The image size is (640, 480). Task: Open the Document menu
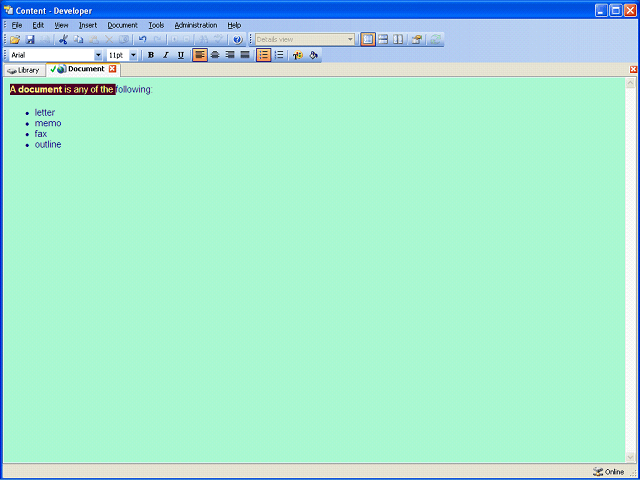[x=122, y=25]
